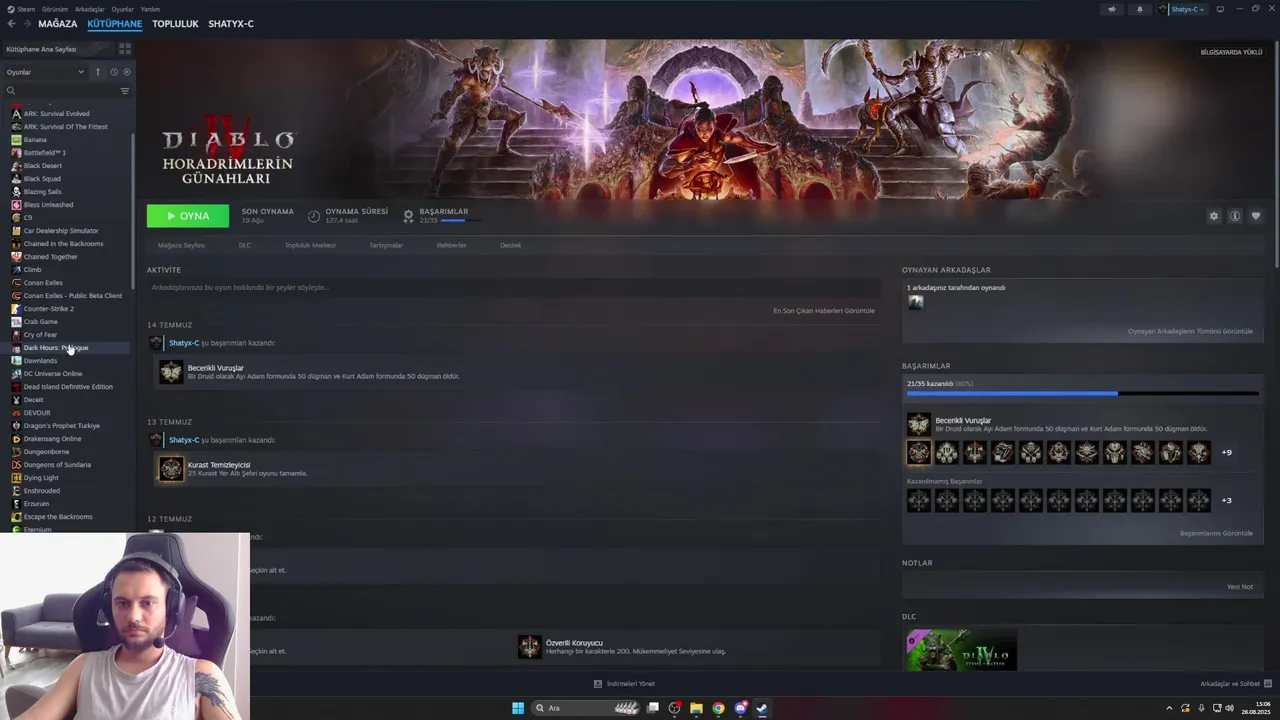The image size is (1280, 720).
Task: Open Friends and Chat icon
Action: pos(1268,684)
